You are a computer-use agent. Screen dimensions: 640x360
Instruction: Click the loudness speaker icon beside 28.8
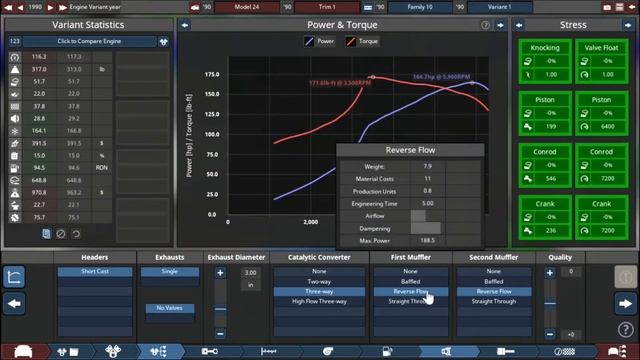coord(15,118)
